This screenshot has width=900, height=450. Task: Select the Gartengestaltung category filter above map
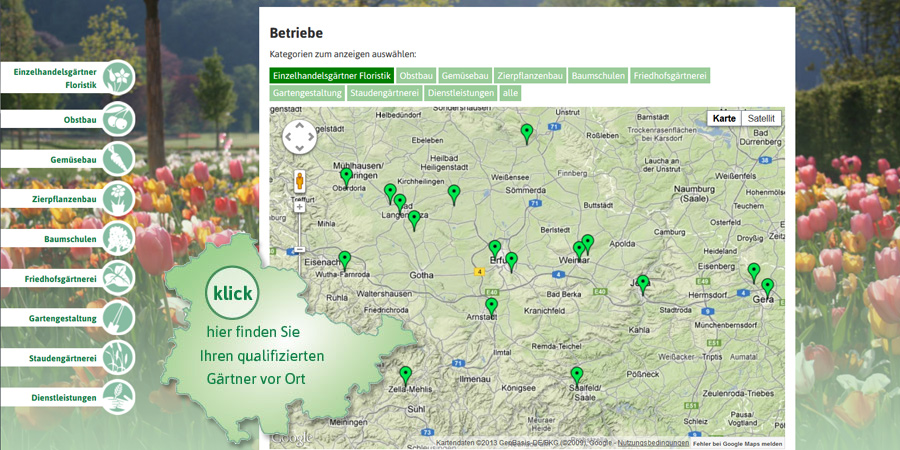point(307,93)
